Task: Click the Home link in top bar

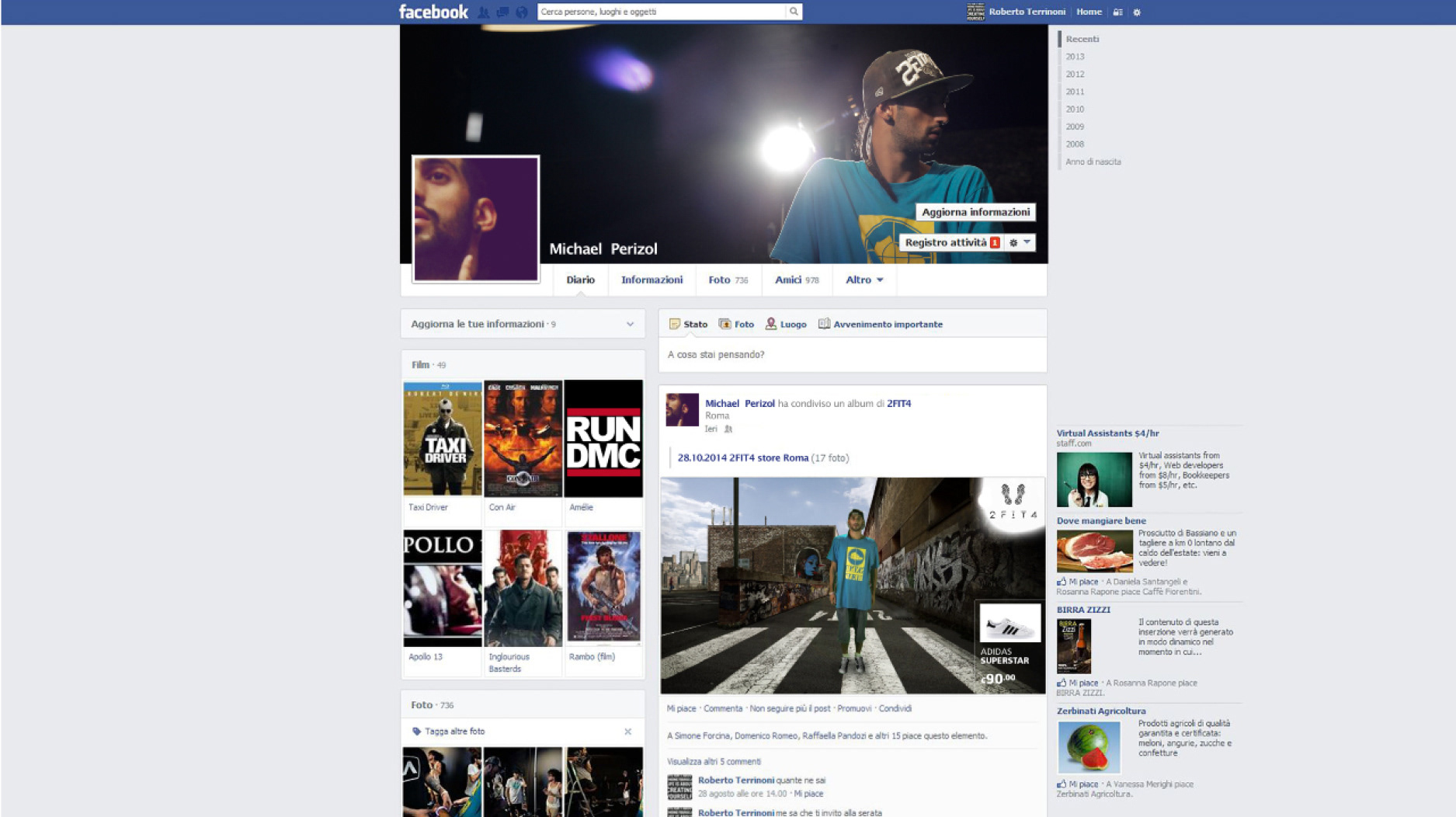Action: click(1089, 12)
